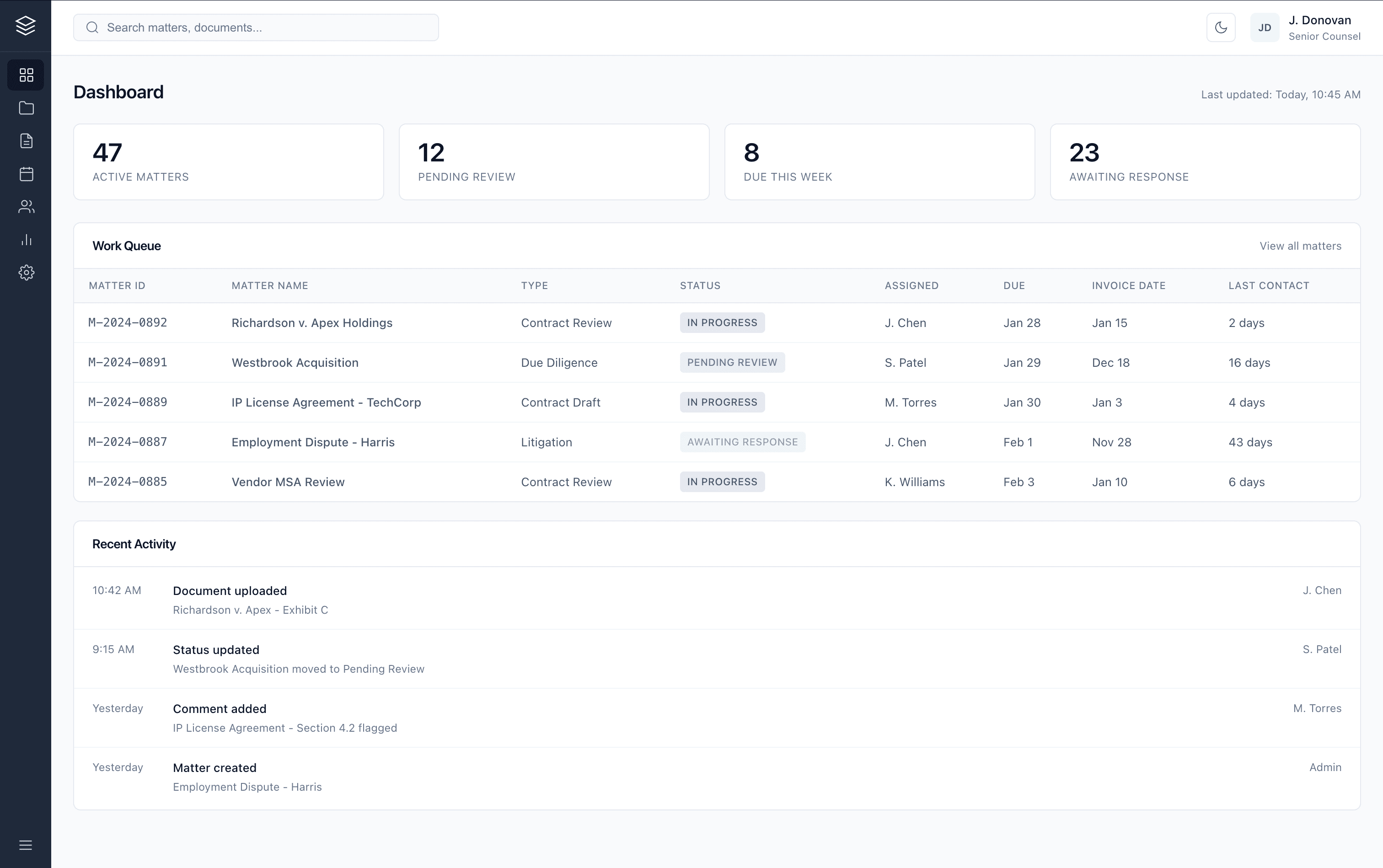The height and width of the screenshot is (868, 1383).
Task: Open the Document uploaded activity entry
Action: tap(230, 591)
